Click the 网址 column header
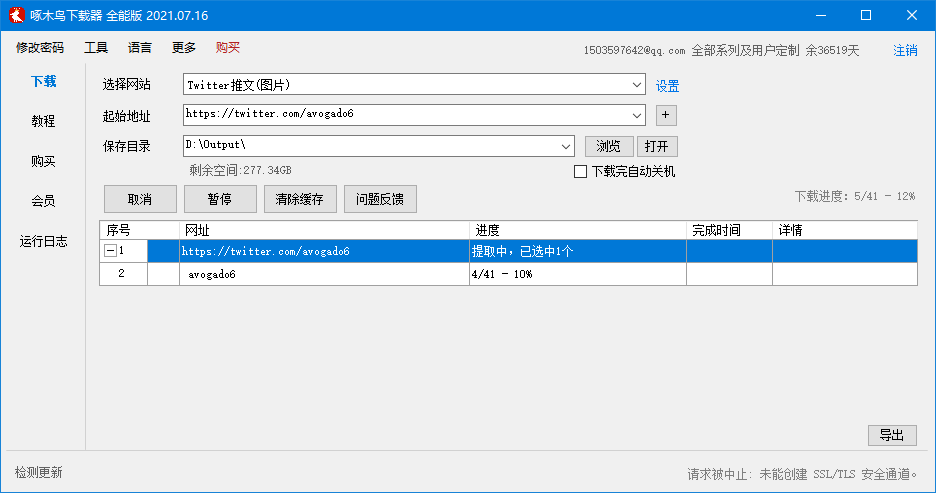 pos(324,230)
